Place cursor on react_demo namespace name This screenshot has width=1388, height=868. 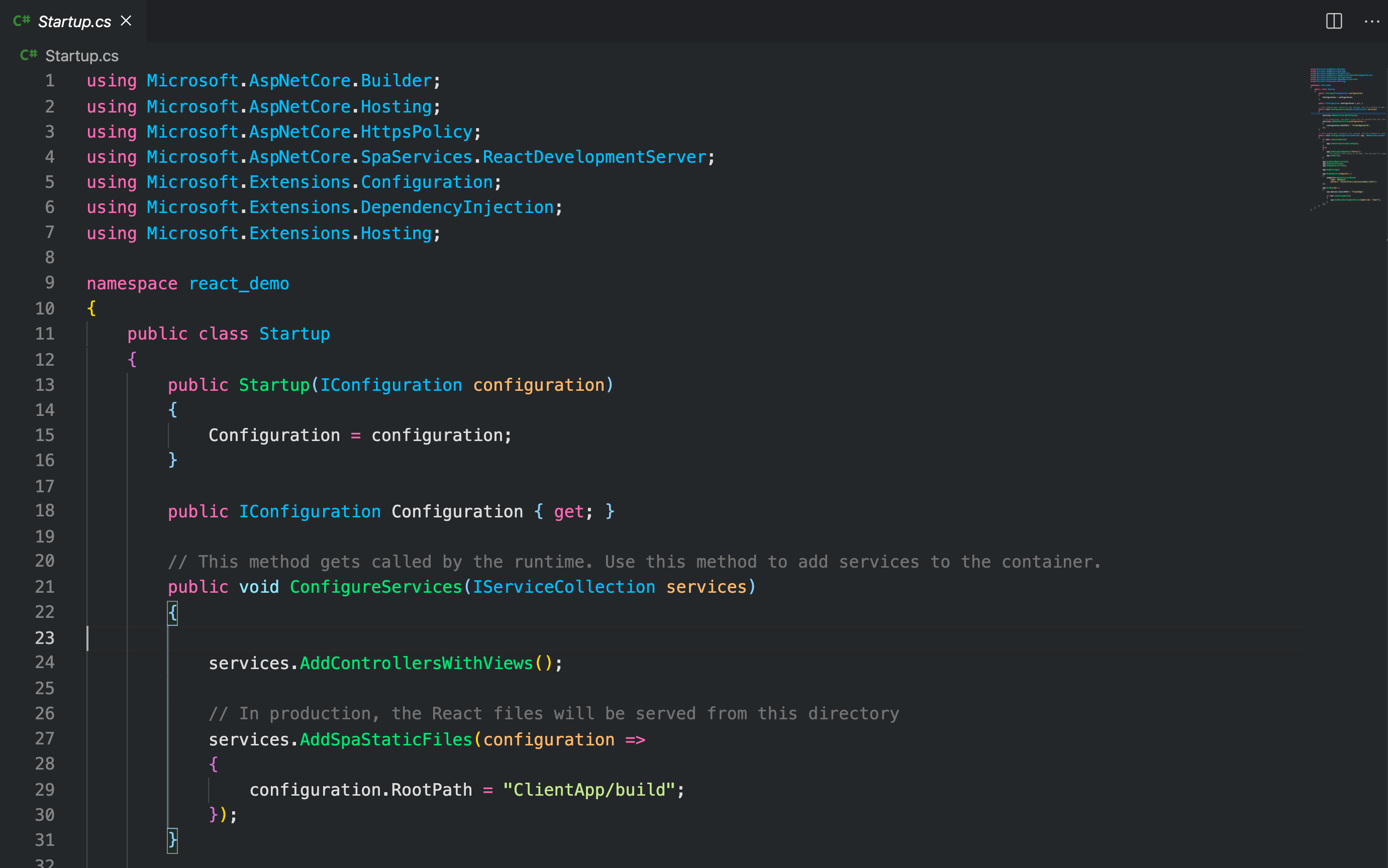[x=238, y=284]
